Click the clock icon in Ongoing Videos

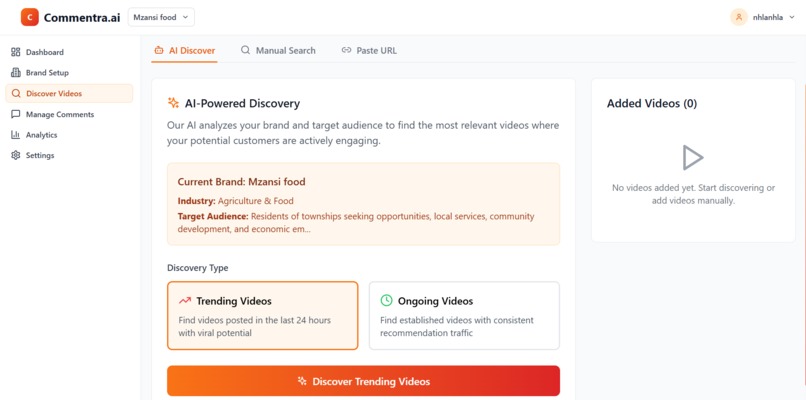pos(386,300)
